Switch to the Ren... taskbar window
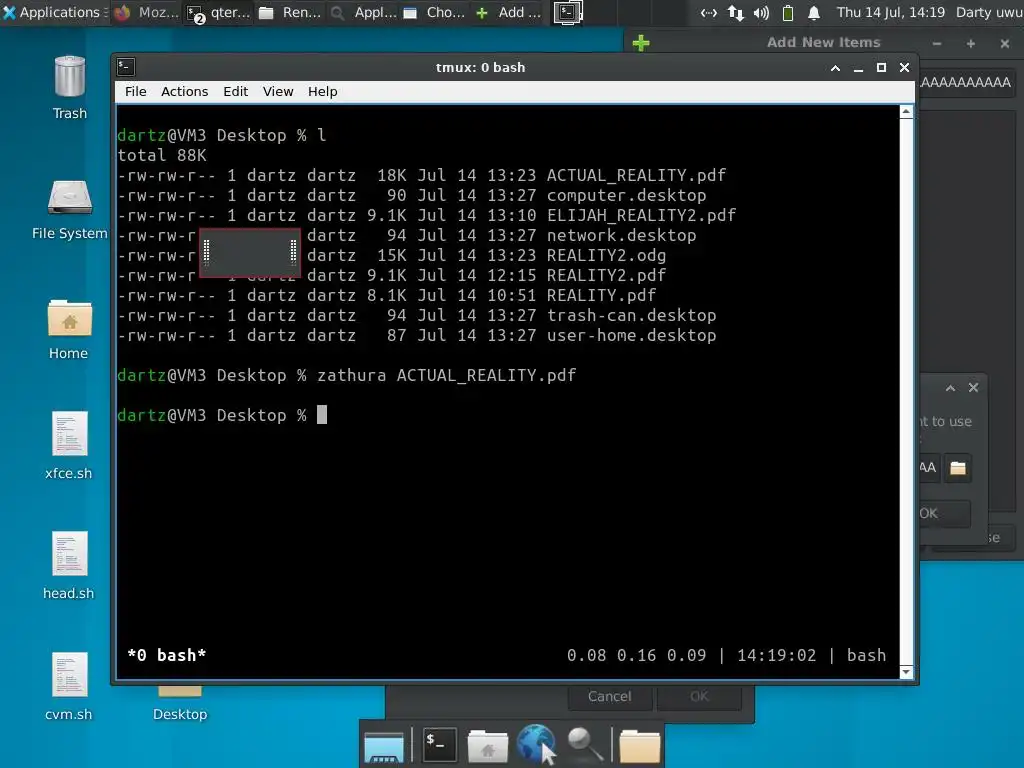Viewport: 1024px width, 768px height. click(x=290, y=12)
